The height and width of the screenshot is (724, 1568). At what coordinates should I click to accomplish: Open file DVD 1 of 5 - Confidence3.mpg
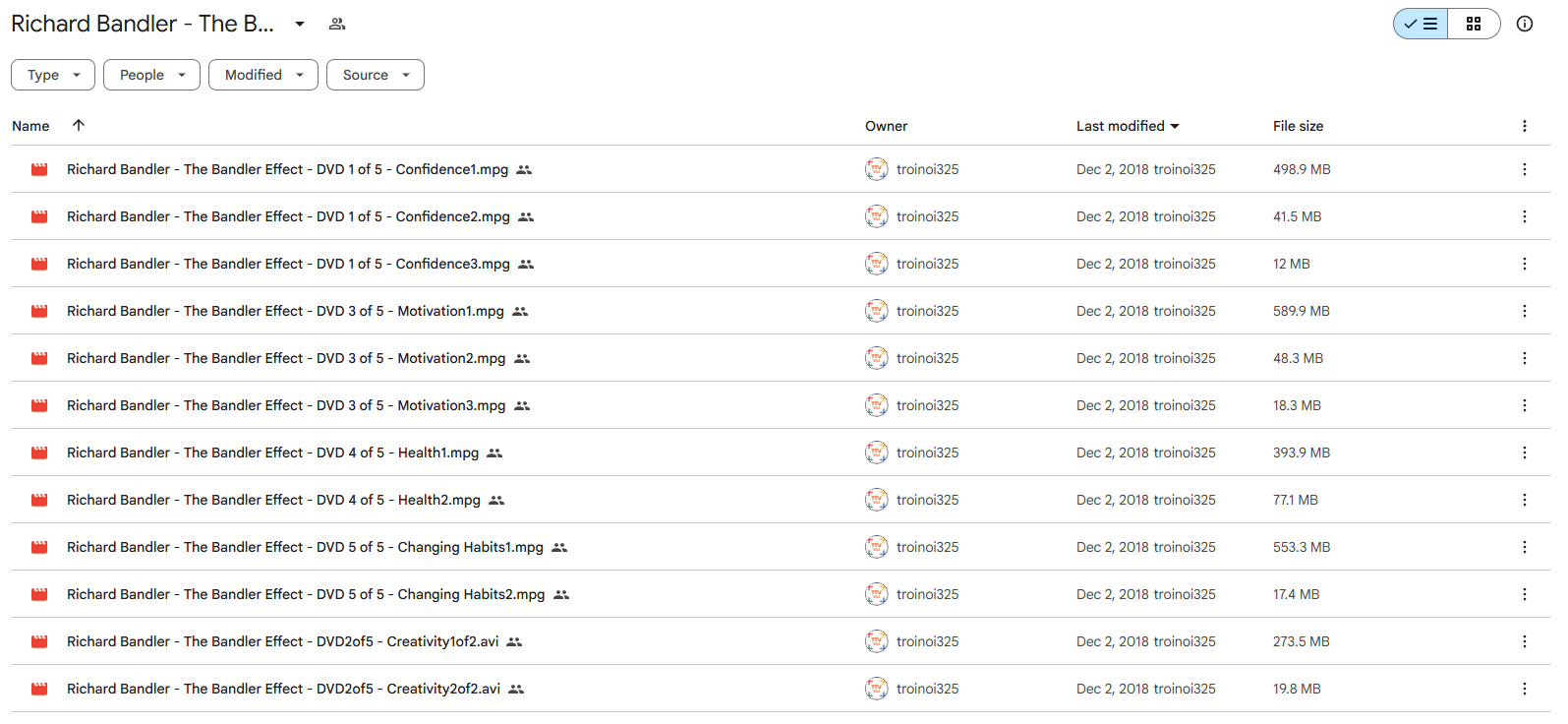tap(288, 264)
